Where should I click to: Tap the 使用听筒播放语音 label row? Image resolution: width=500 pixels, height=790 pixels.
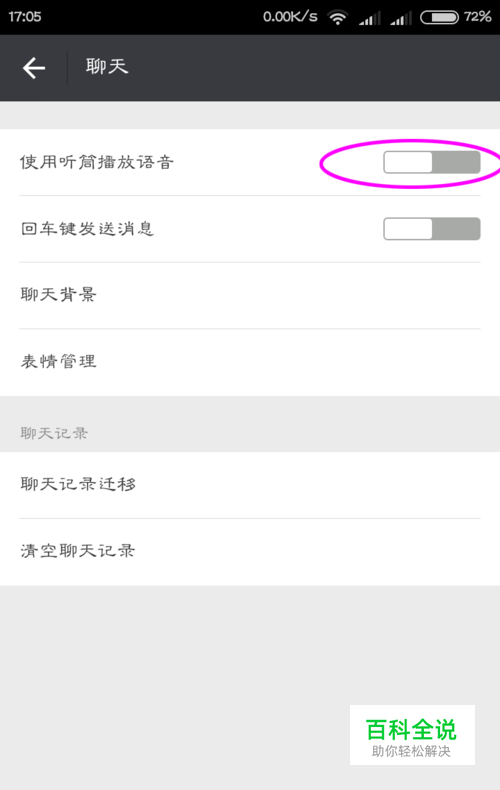coord(250,162)
